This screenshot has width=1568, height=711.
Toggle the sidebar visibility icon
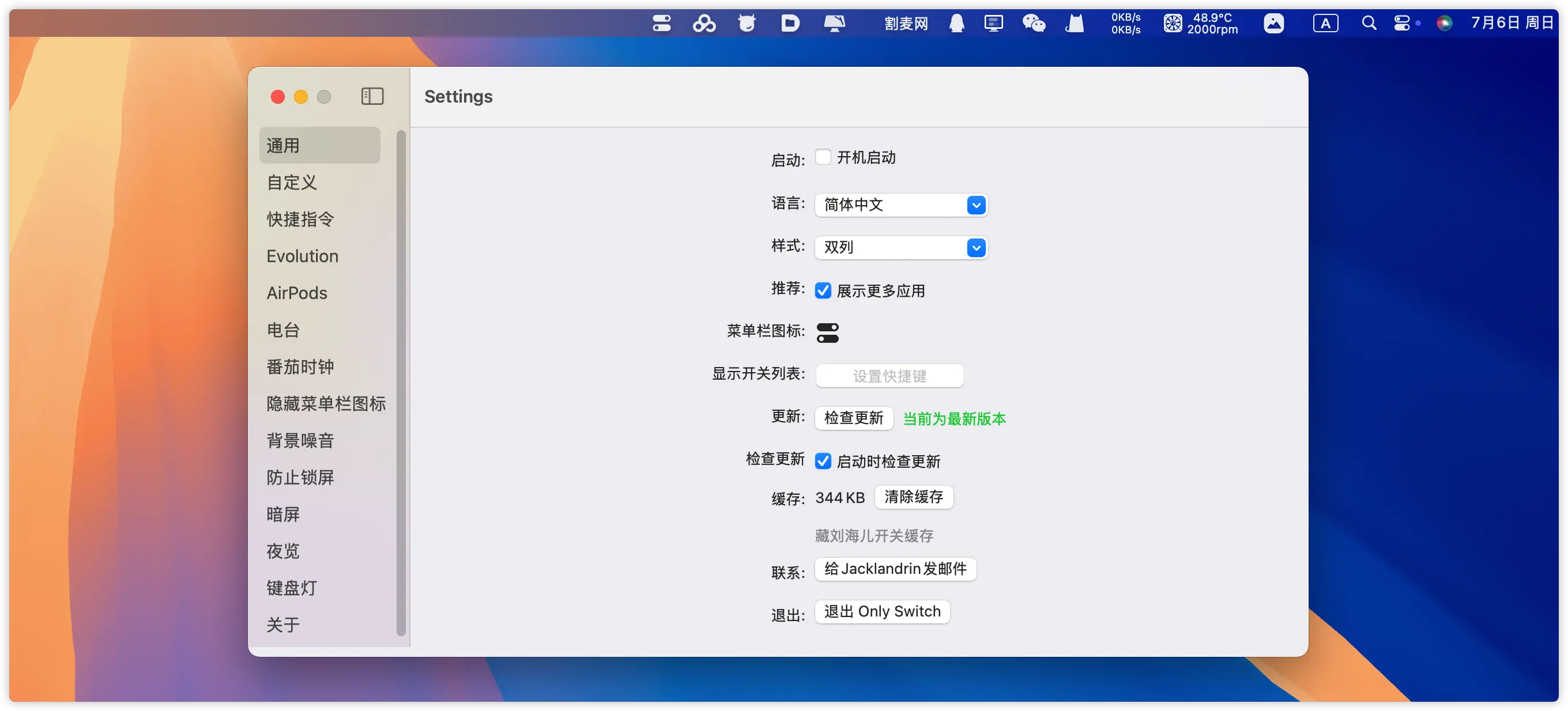tap(372, 96)
